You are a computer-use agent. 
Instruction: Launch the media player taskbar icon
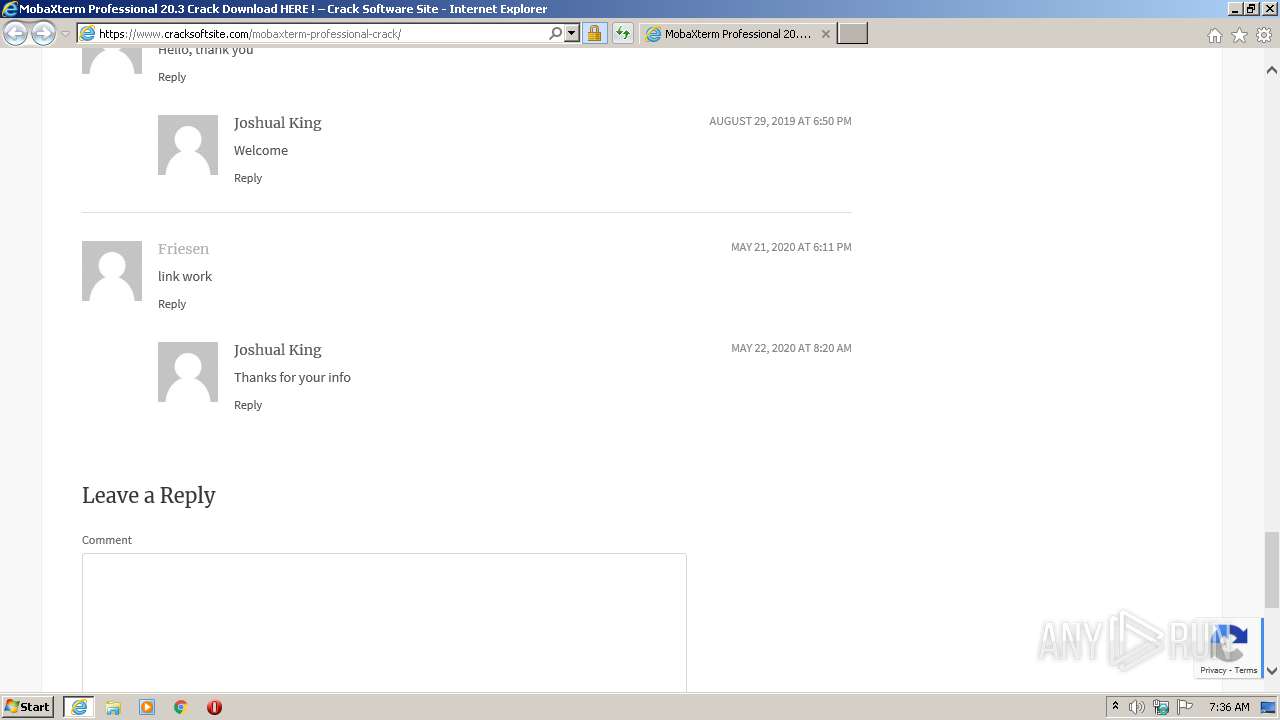tap(147, 707)
